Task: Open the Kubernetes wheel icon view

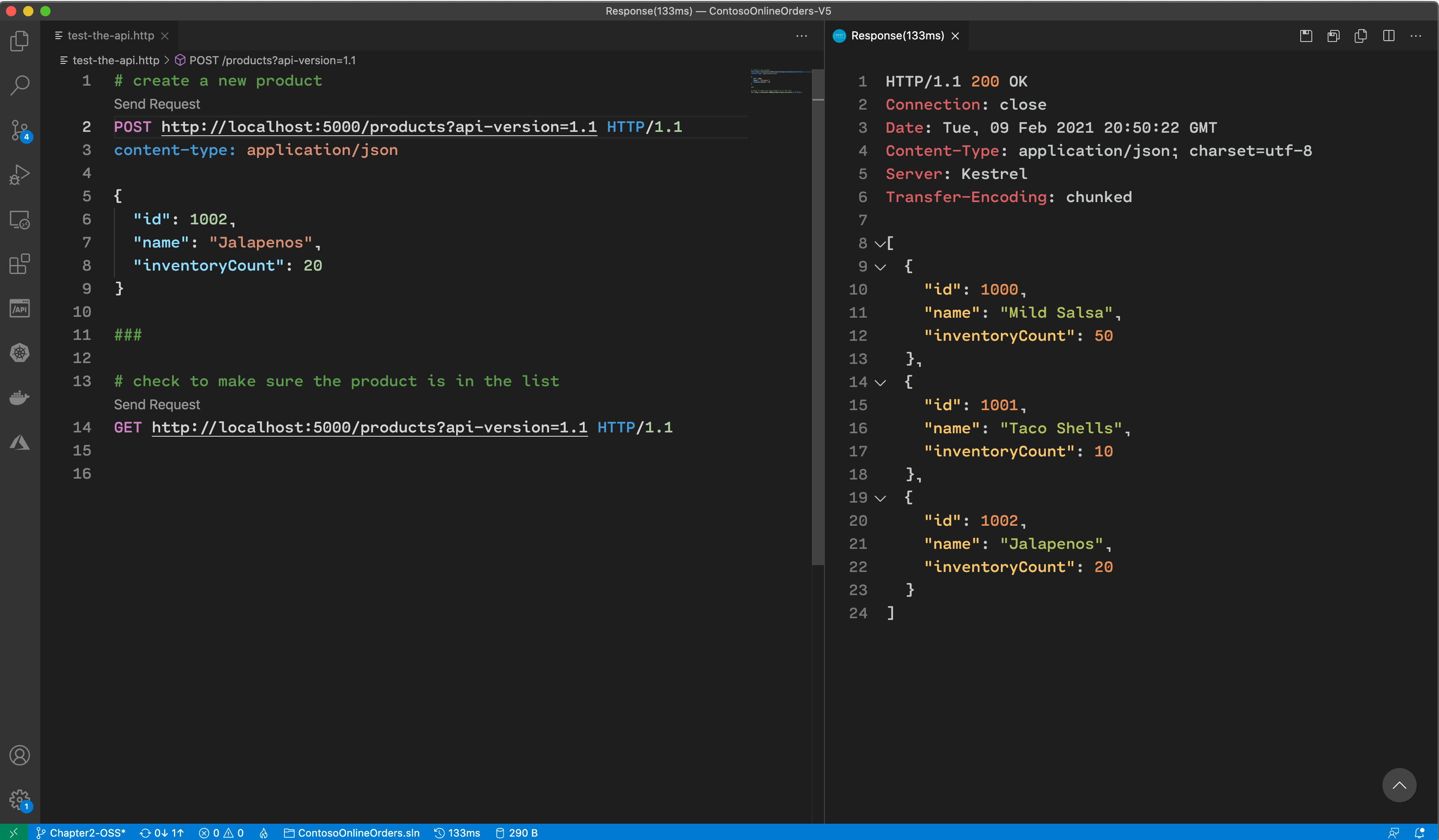Action: pyautogui.click(x=19, y=353)
